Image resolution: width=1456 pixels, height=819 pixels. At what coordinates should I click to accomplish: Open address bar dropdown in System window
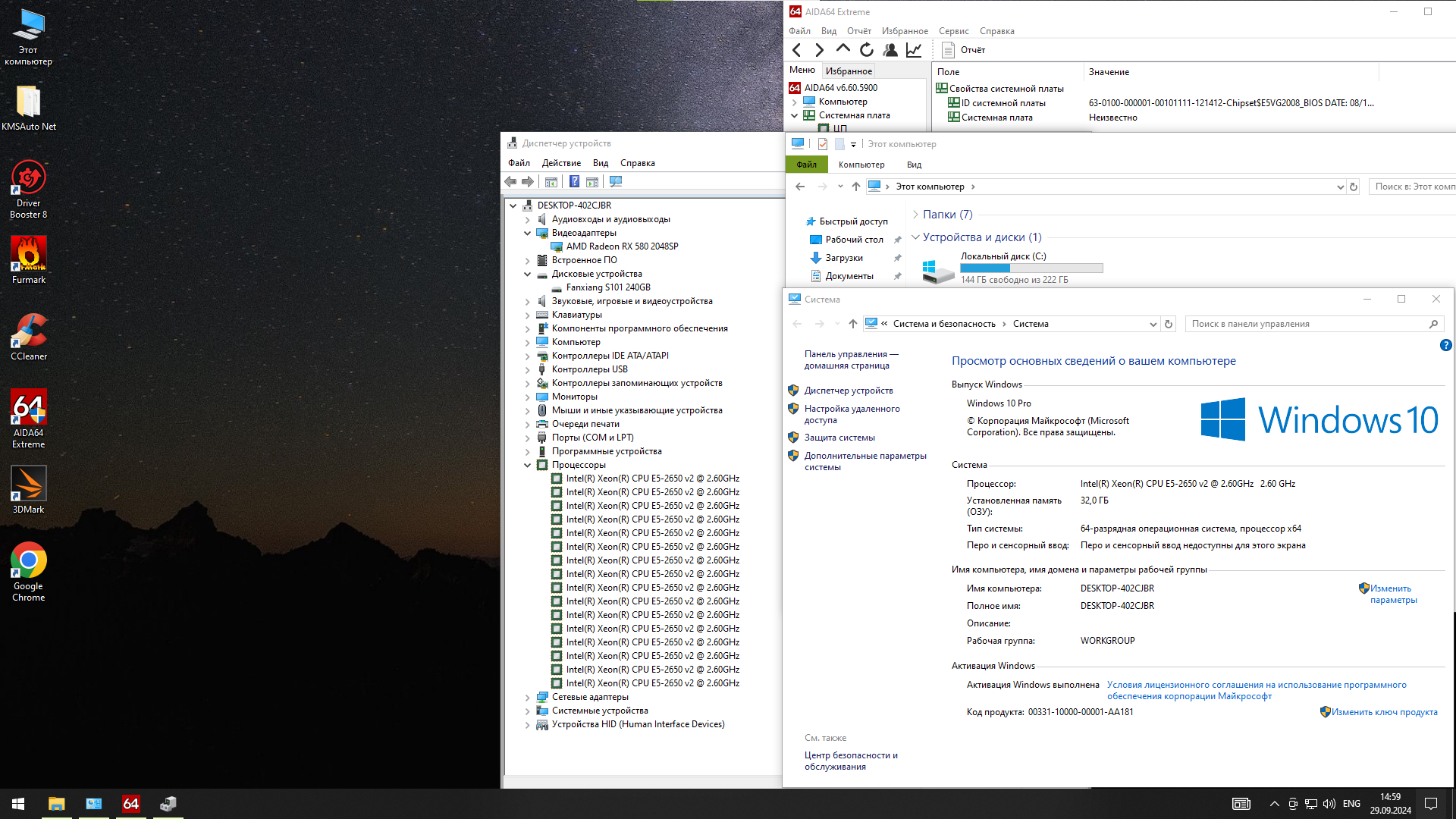coord(1153,324)
